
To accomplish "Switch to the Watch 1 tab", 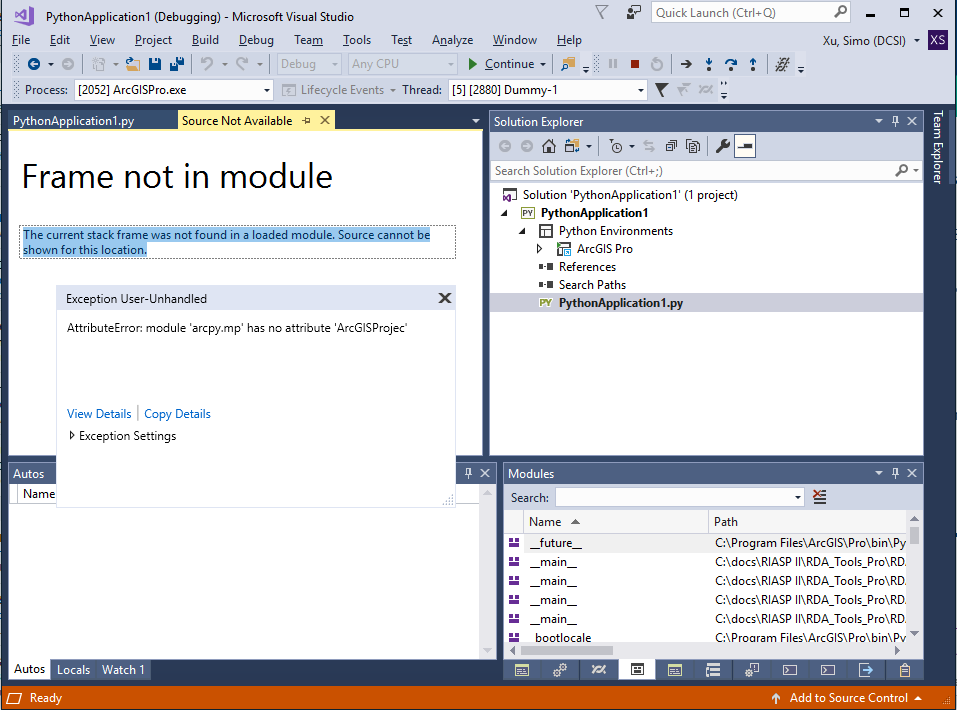I will click(123, 670).
